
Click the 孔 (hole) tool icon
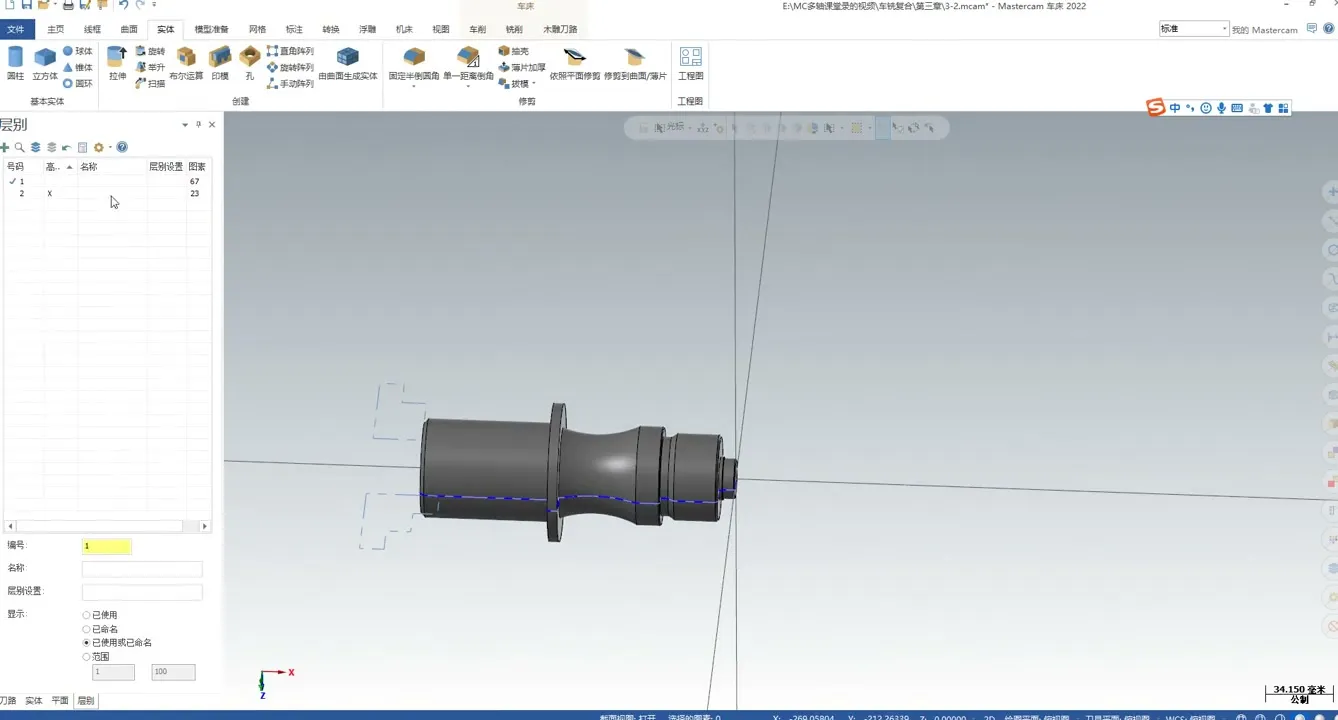pyautogui.click(x=249, y=62)
